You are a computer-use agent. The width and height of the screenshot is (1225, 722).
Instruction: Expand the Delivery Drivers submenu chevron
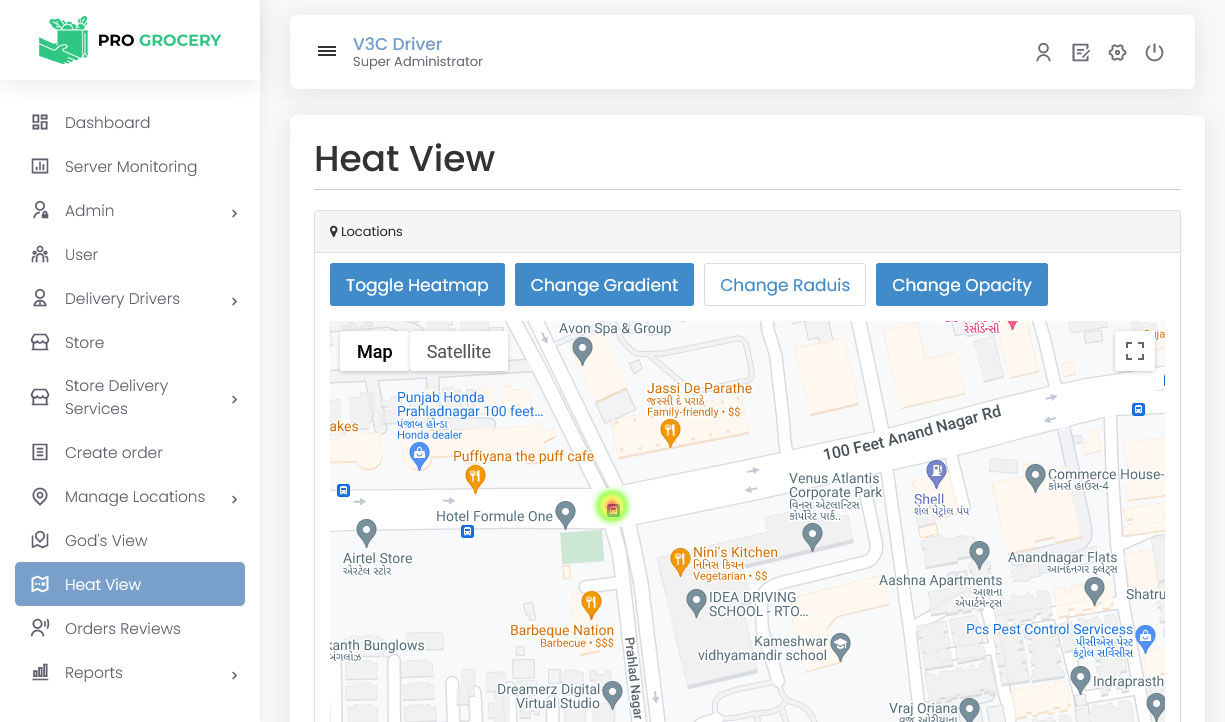234,301
